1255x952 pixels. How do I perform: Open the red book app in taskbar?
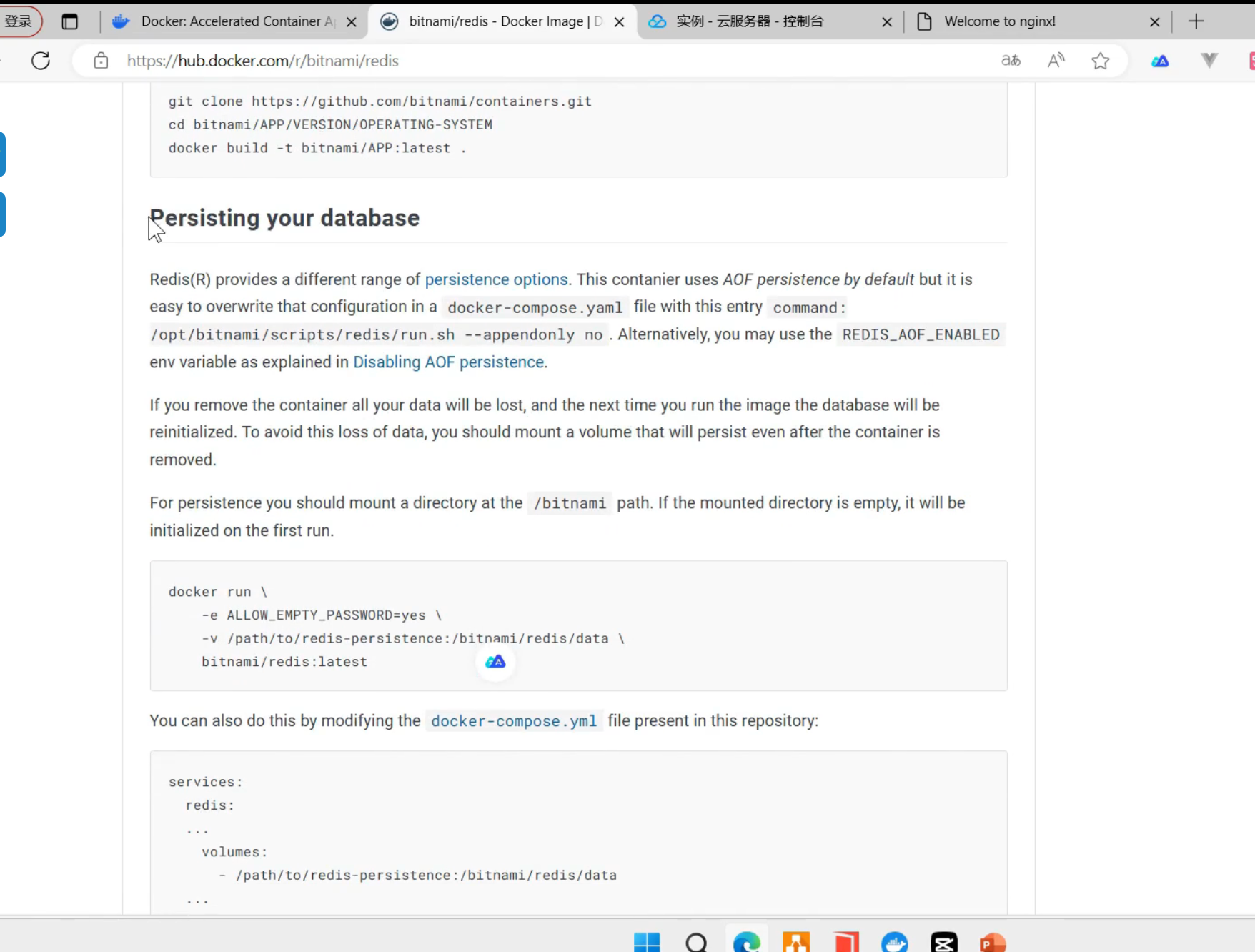[x=846, y=942]
